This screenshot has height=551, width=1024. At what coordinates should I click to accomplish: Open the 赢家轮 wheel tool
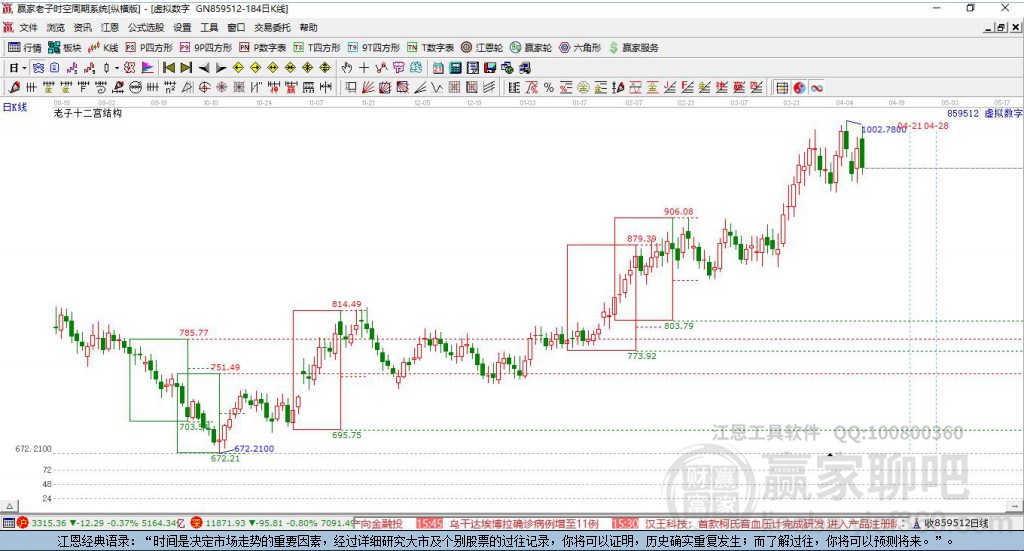coord(531,48)
